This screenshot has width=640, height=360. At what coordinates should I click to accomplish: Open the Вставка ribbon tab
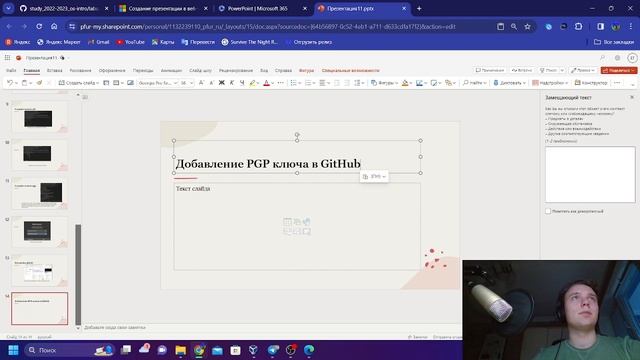pyautogui.click(x=54, y=71)
